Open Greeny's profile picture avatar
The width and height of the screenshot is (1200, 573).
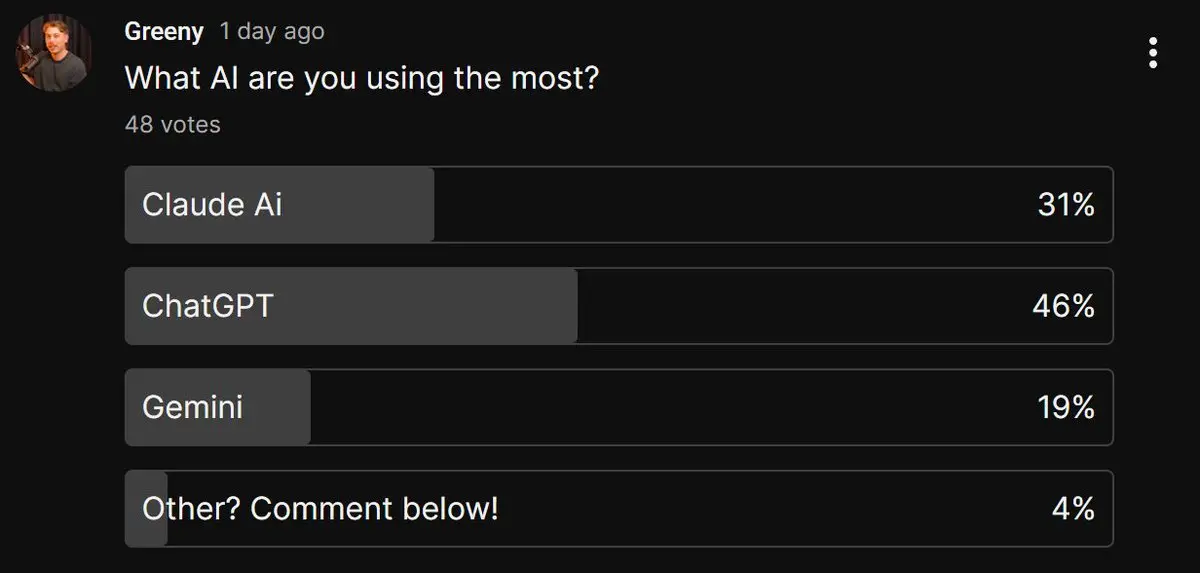[x=53, y=53]
